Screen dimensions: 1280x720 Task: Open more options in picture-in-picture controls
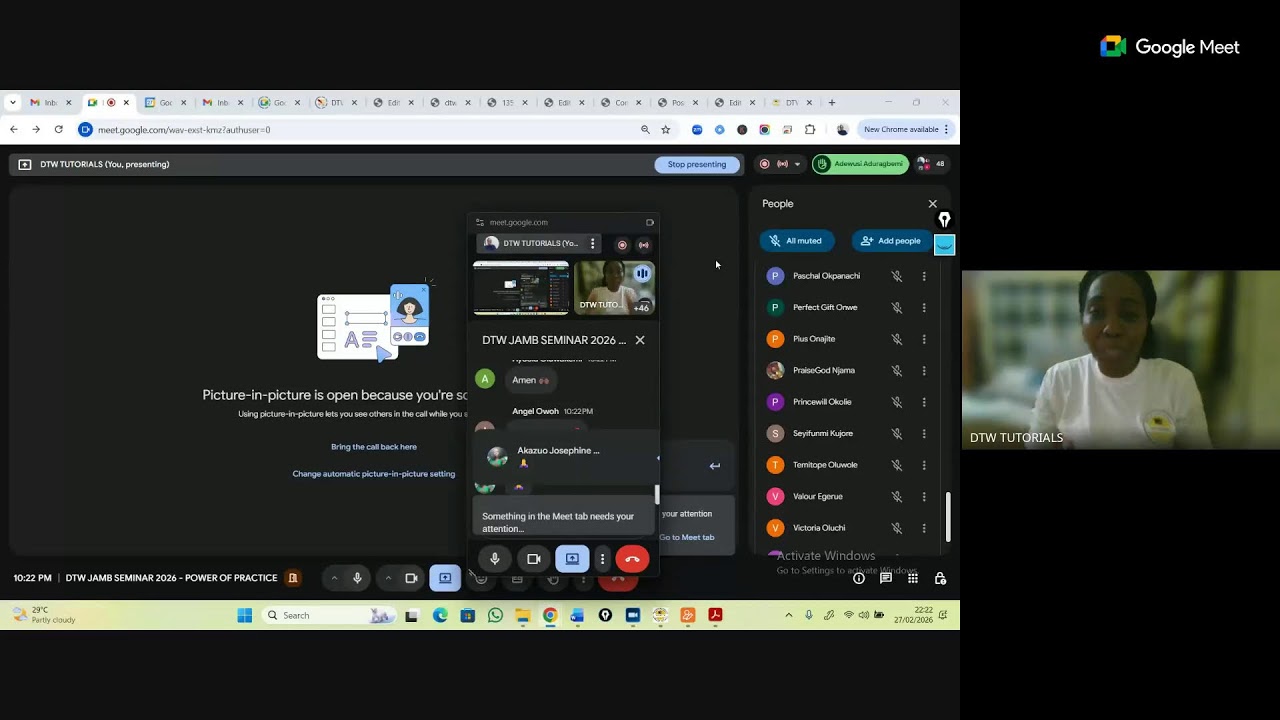[602, 559]
